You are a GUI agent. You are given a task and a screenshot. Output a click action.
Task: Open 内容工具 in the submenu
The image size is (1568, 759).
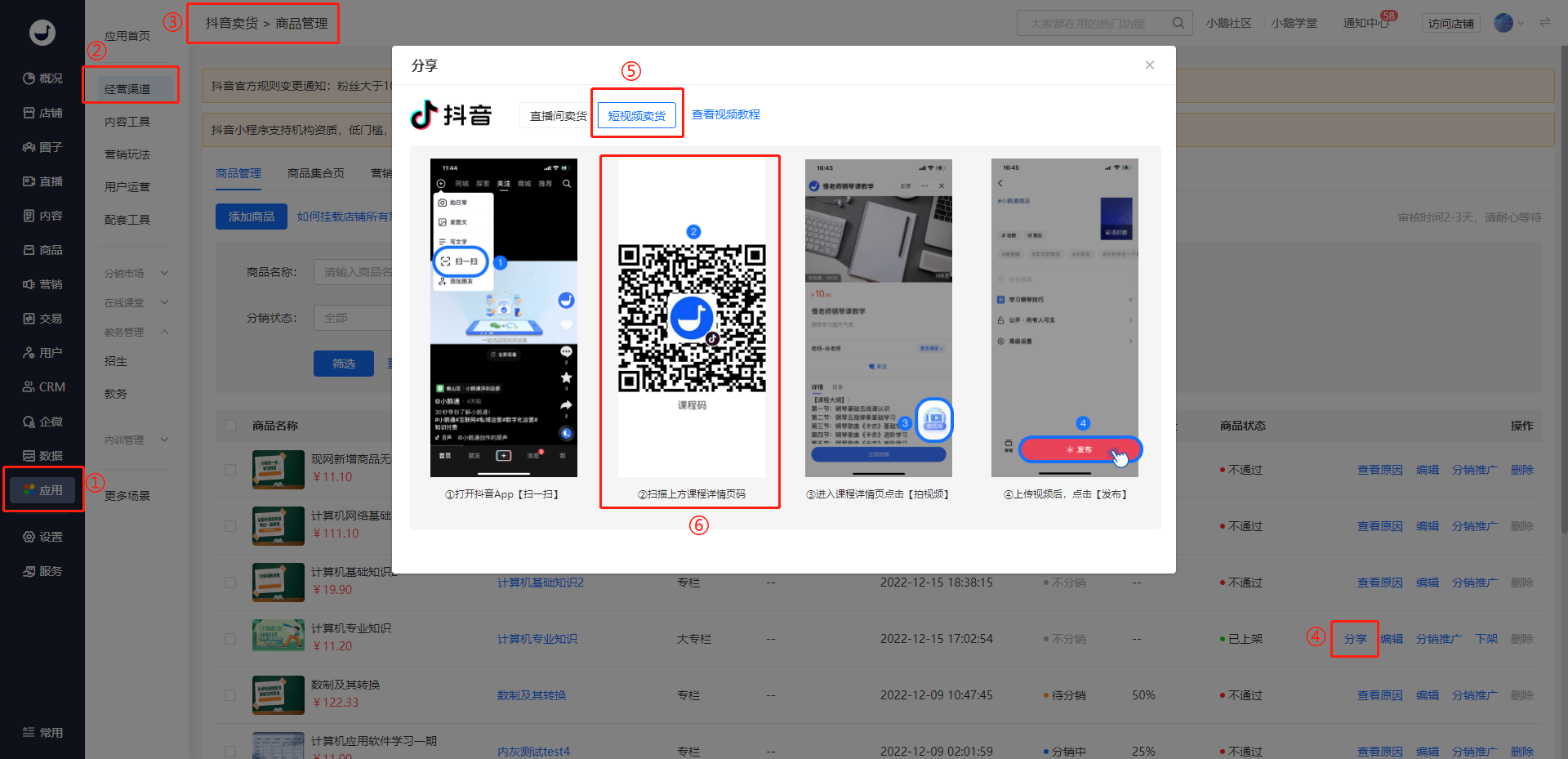click(x=127, y=122)
